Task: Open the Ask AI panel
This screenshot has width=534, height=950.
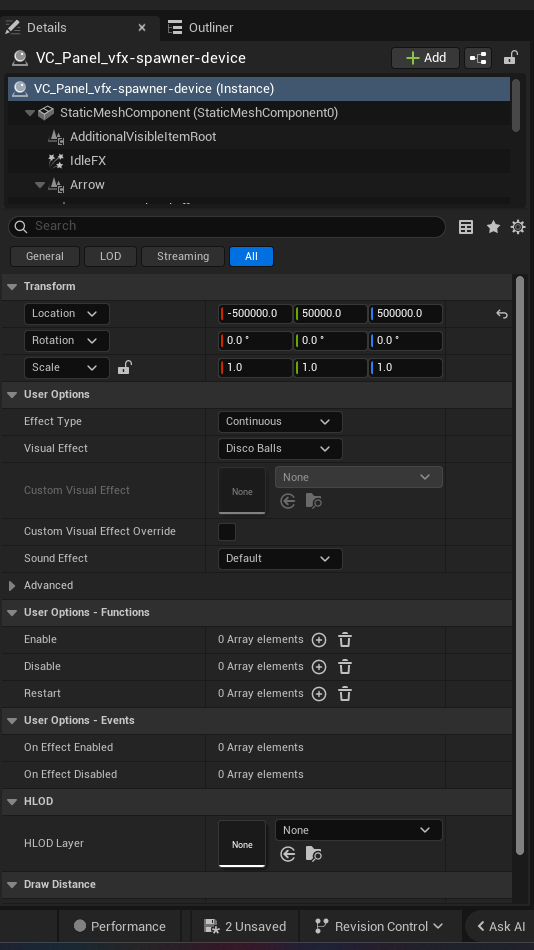Action: 500,926
